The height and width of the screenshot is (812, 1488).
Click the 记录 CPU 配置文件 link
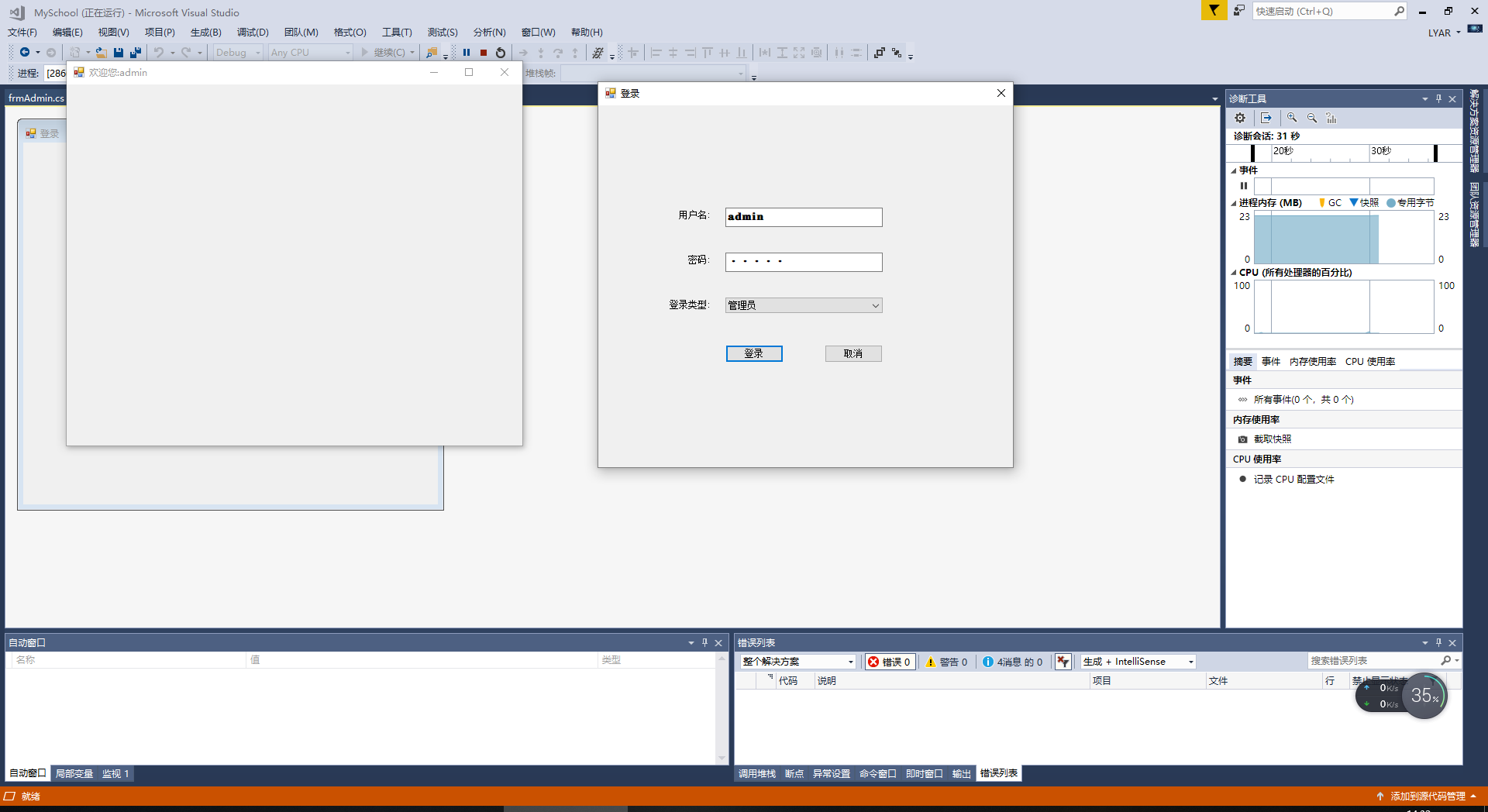pyautogui.click(x=1294, y=479)
